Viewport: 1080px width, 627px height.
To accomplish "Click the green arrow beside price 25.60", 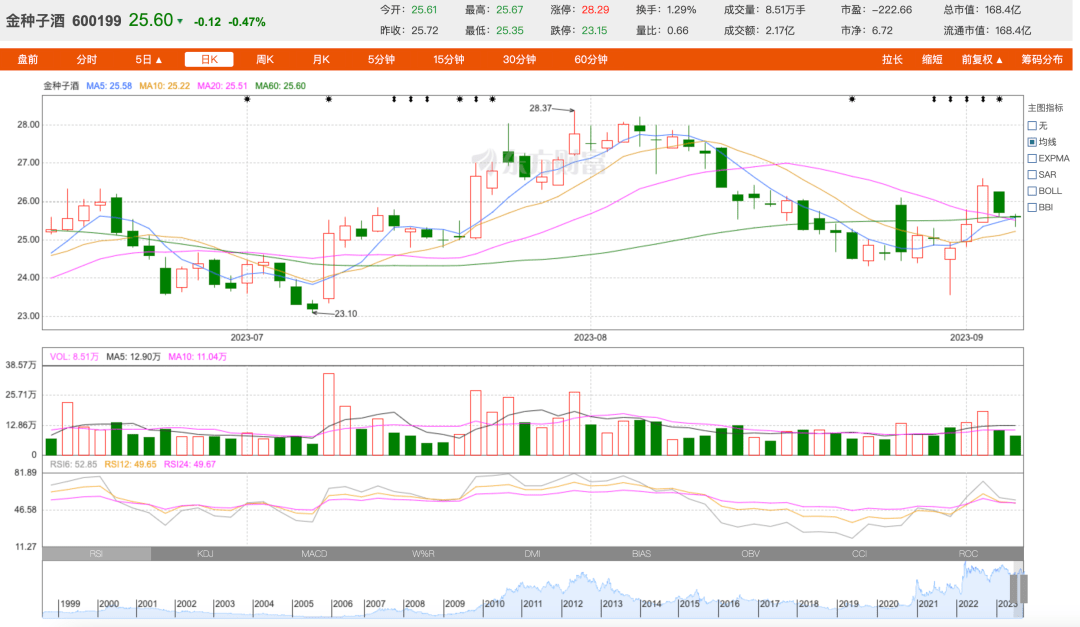I will coord(180,21).
